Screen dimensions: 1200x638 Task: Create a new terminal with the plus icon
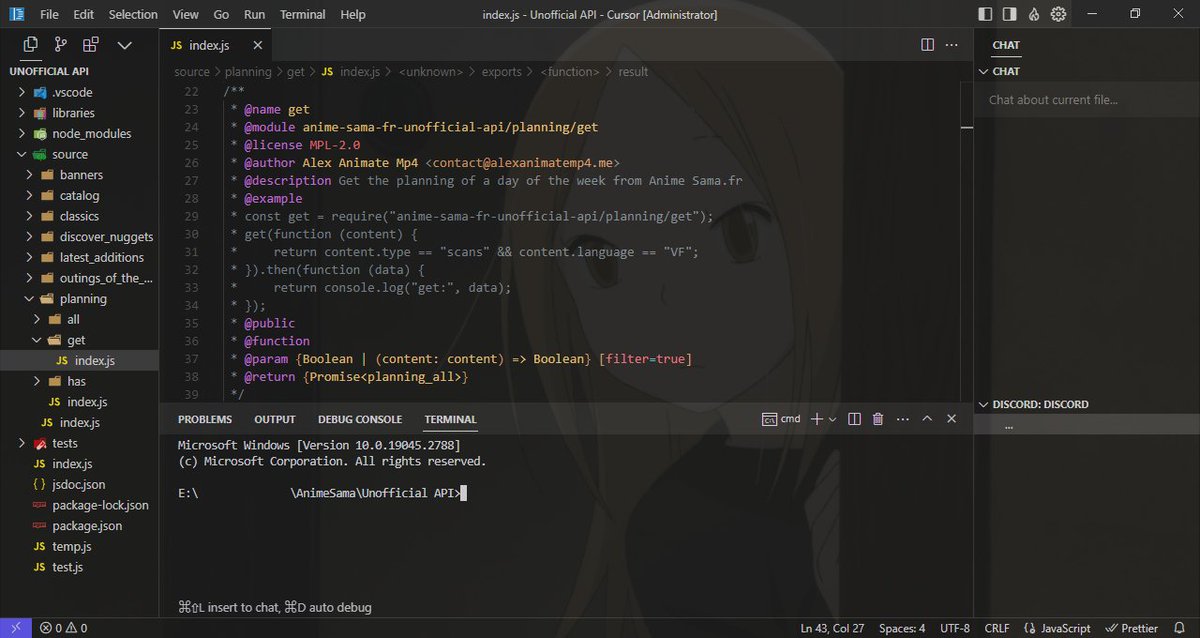click(816, 419)
